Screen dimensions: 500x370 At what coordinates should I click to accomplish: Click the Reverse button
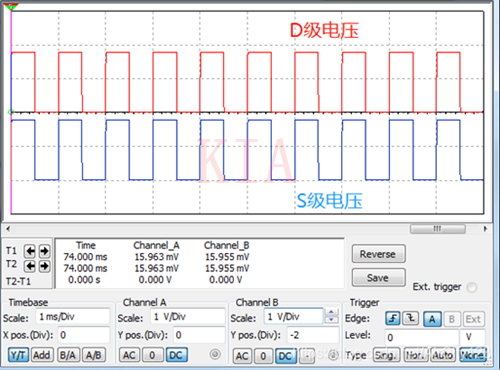coord(379,254)
